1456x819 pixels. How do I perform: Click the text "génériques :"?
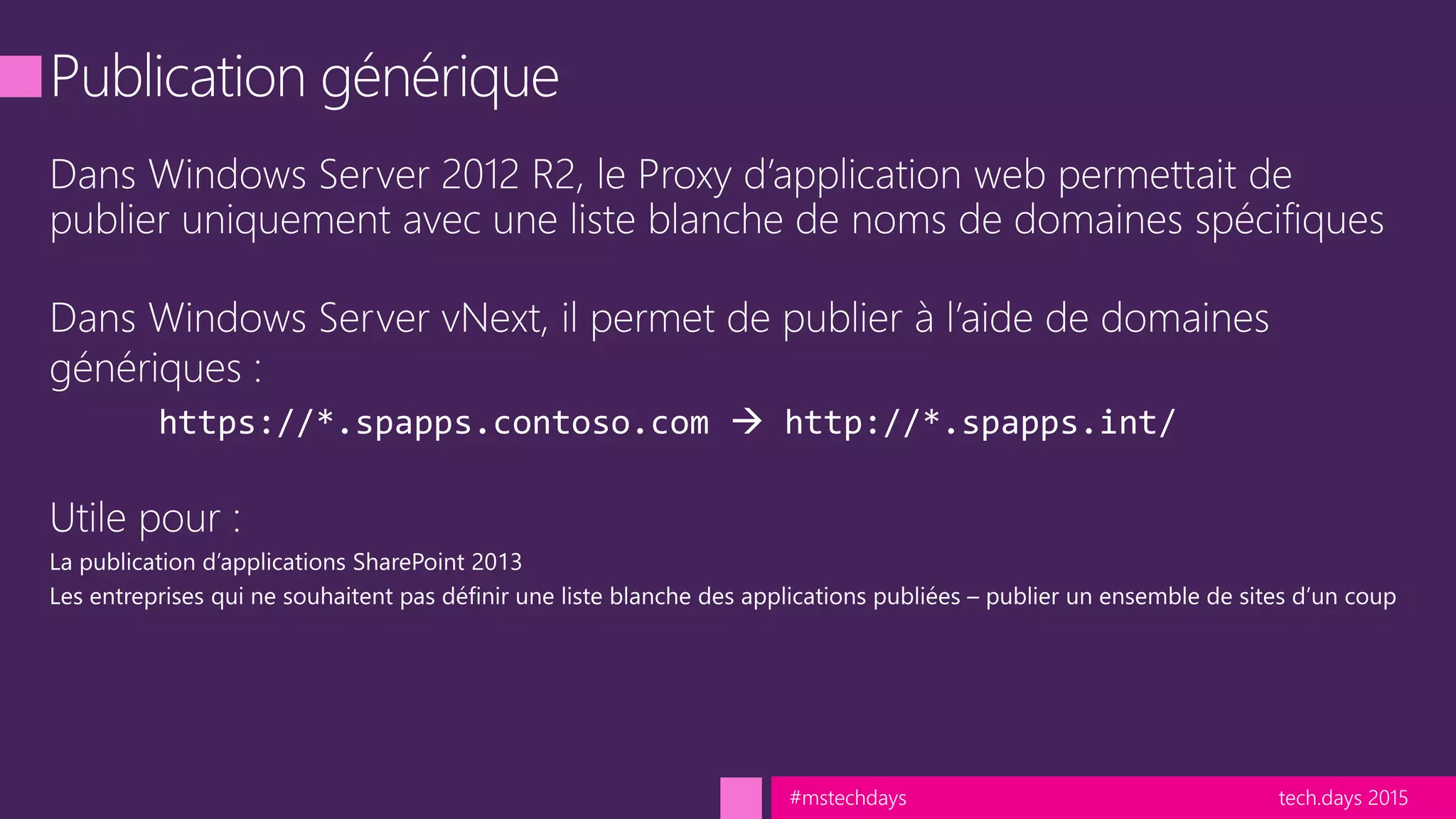156,369
